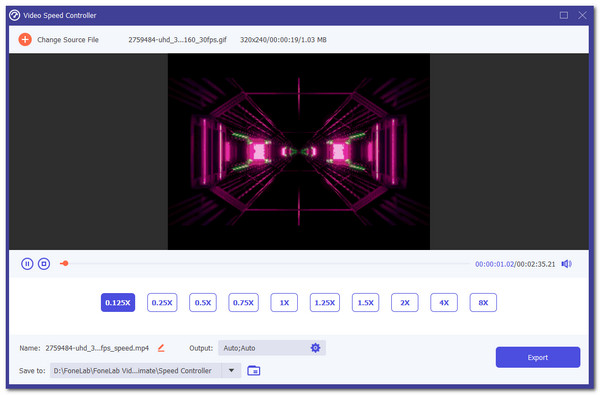
Task: Select the 8X speed option
Action: click(483, 303)
